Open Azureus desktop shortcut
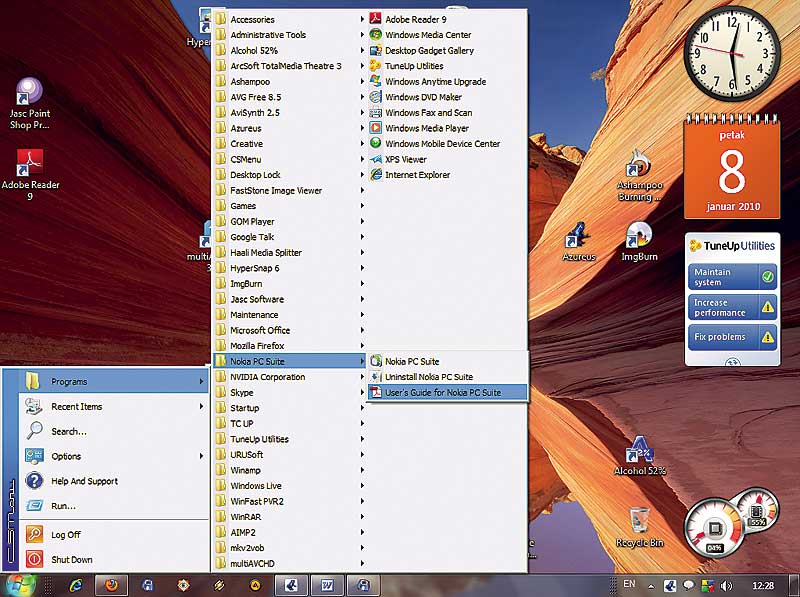The width and height of the screenshot is (800, 597). pos(579,242)
